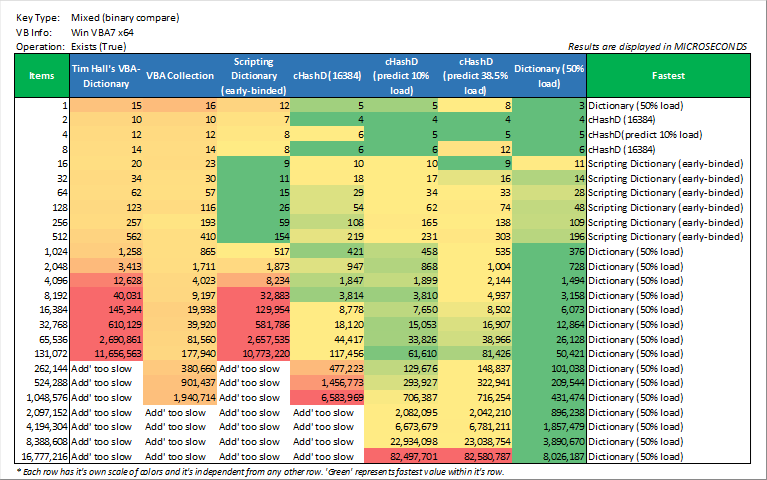Screen dimensions: 767x480
Task: Select the 'Dictionary (50% load)' column header
Action: [548, 74]
